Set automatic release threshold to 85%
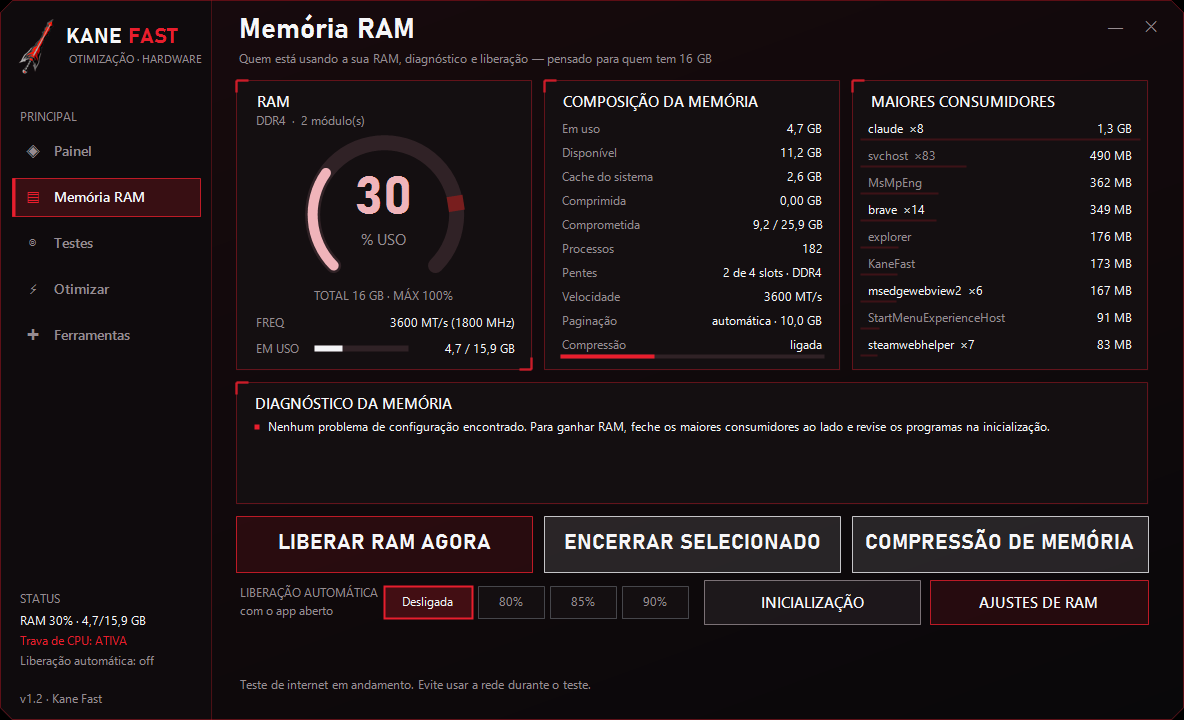 pos(583,602)
